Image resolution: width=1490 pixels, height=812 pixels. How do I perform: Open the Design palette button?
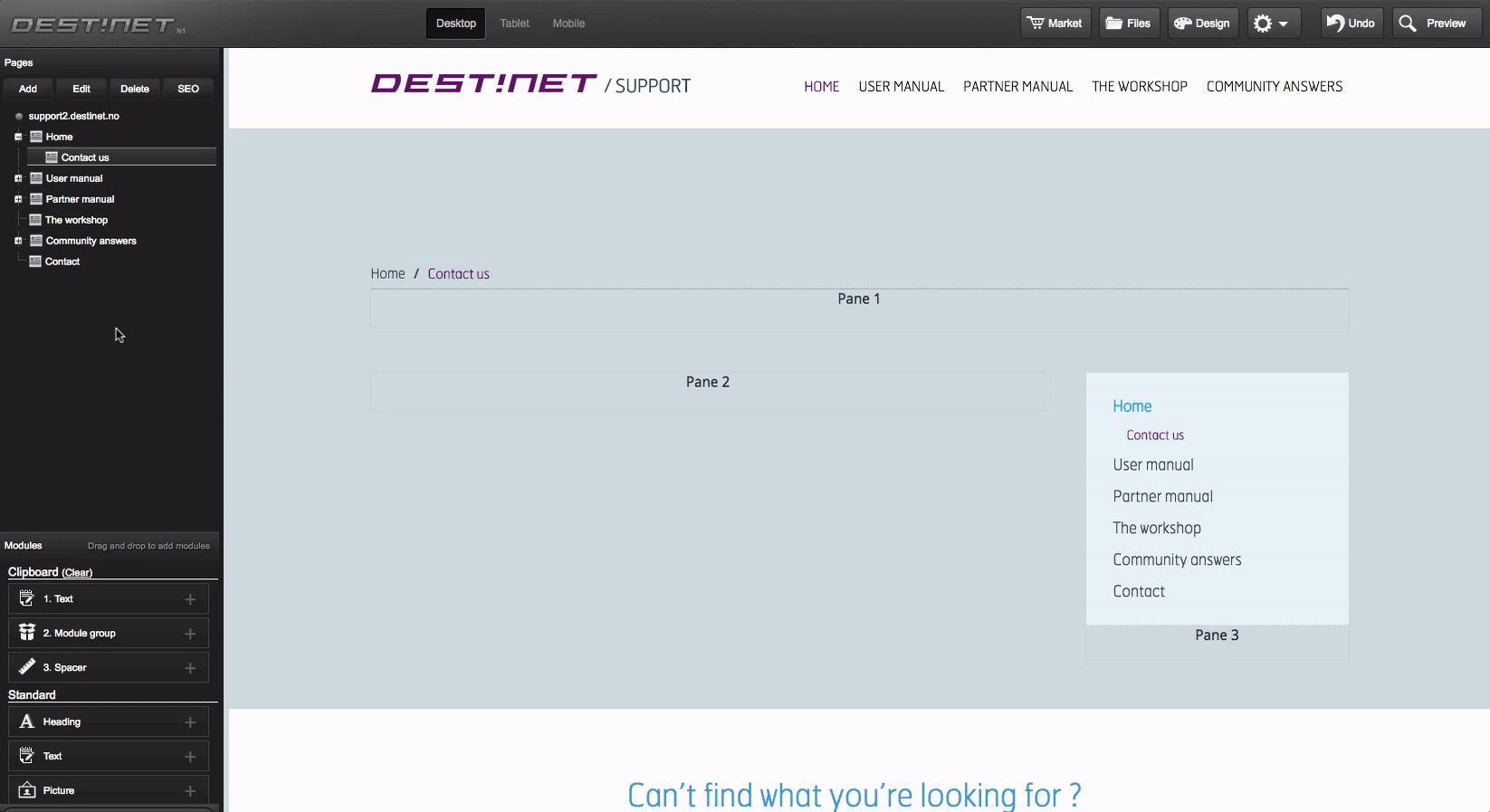click(x=1202, y=24)
